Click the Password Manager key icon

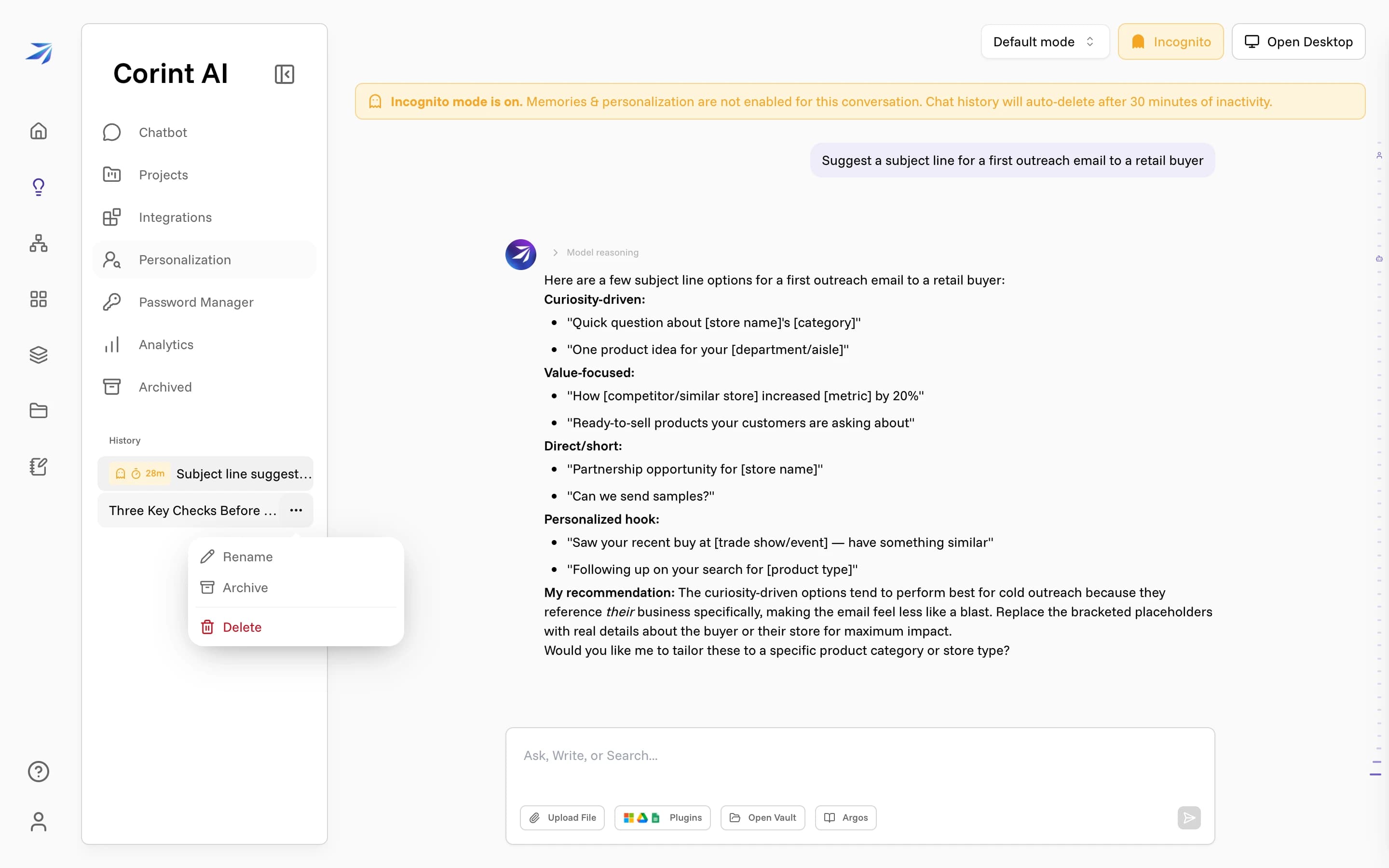(111, 302)
